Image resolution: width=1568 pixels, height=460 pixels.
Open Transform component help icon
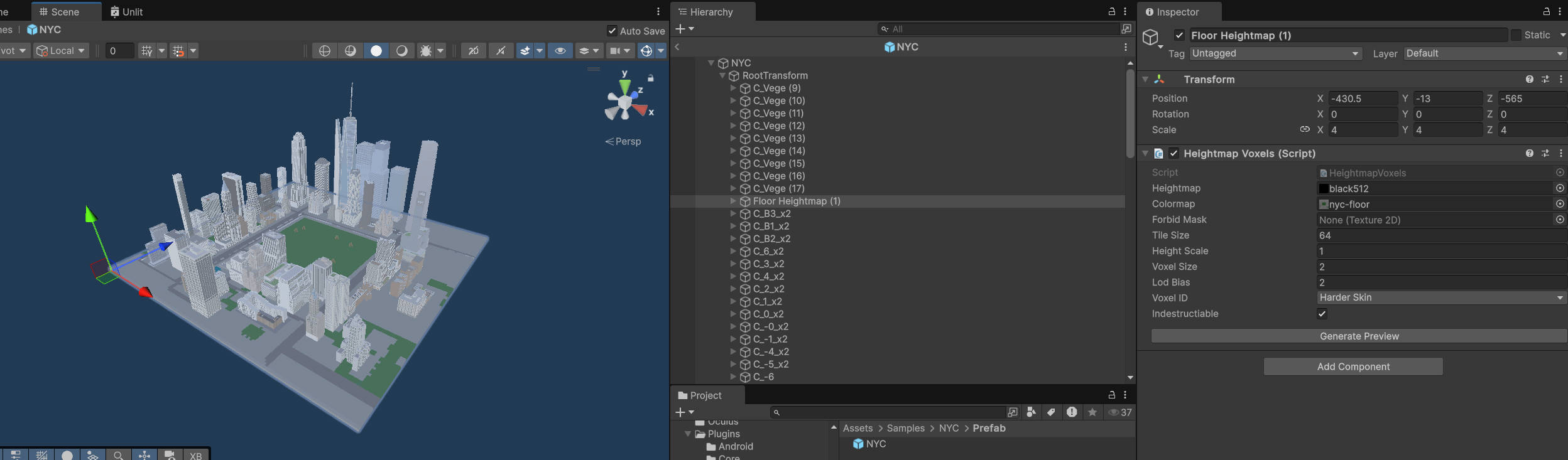[1529, 80]
